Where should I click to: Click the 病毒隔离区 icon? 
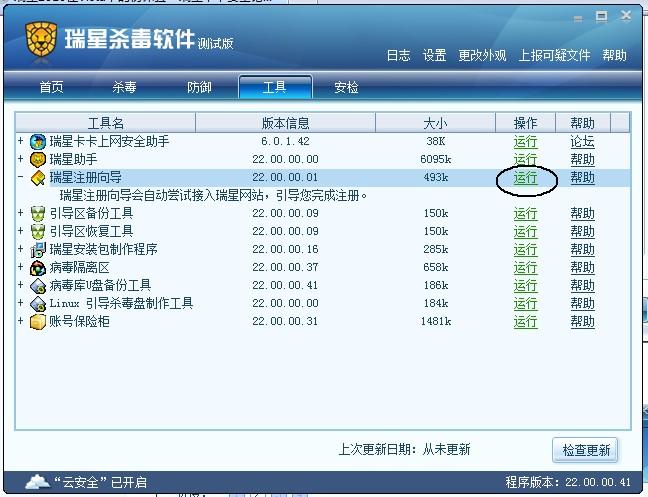(38, 268)
